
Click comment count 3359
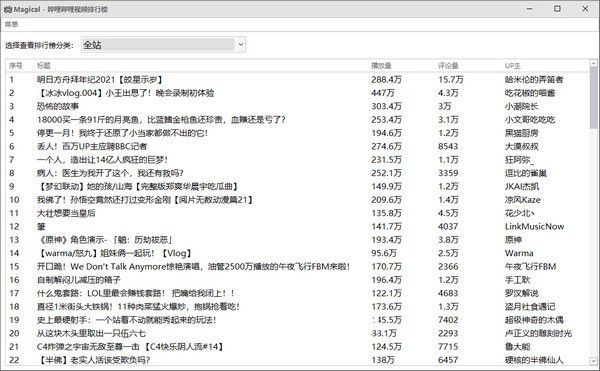tap(448, 173)
